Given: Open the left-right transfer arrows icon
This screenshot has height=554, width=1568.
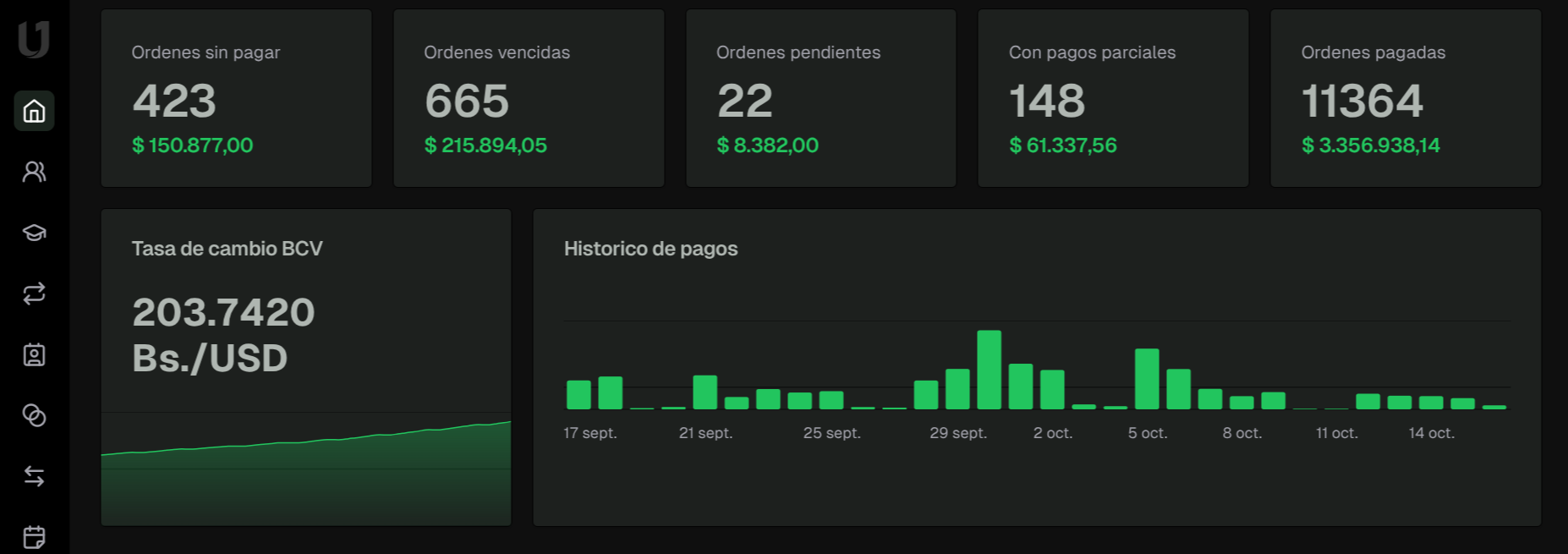Looking at the screenshot, I should [34, 476].
